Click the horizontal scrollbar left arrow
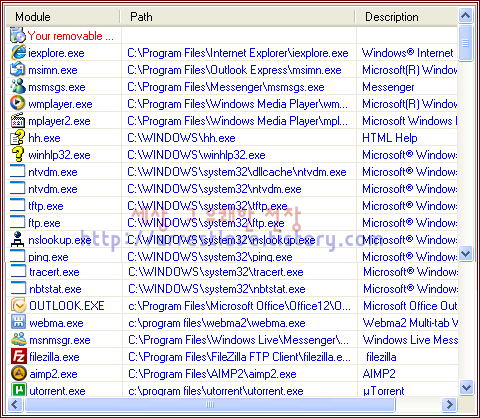The width and height of the screenshot is (480, 418). [15, 405]
